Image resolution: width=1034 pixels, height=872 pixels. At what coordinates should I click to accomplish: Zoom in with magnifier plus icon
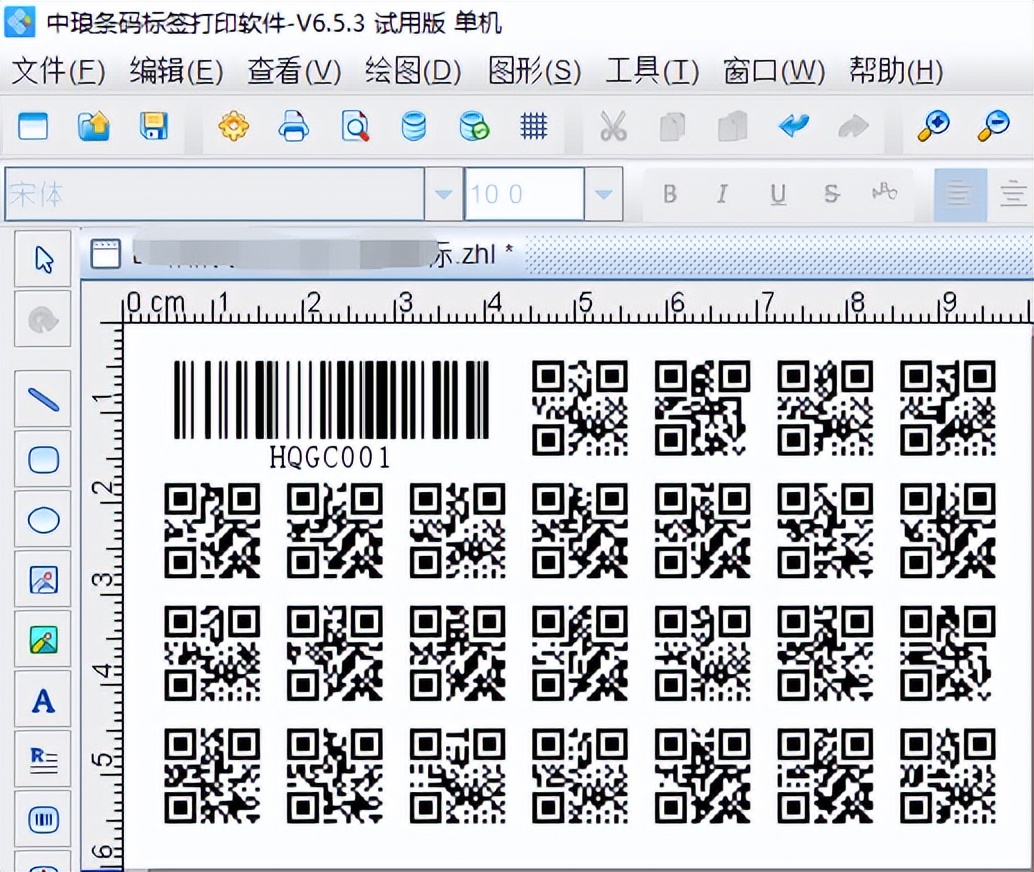[934, 125]
